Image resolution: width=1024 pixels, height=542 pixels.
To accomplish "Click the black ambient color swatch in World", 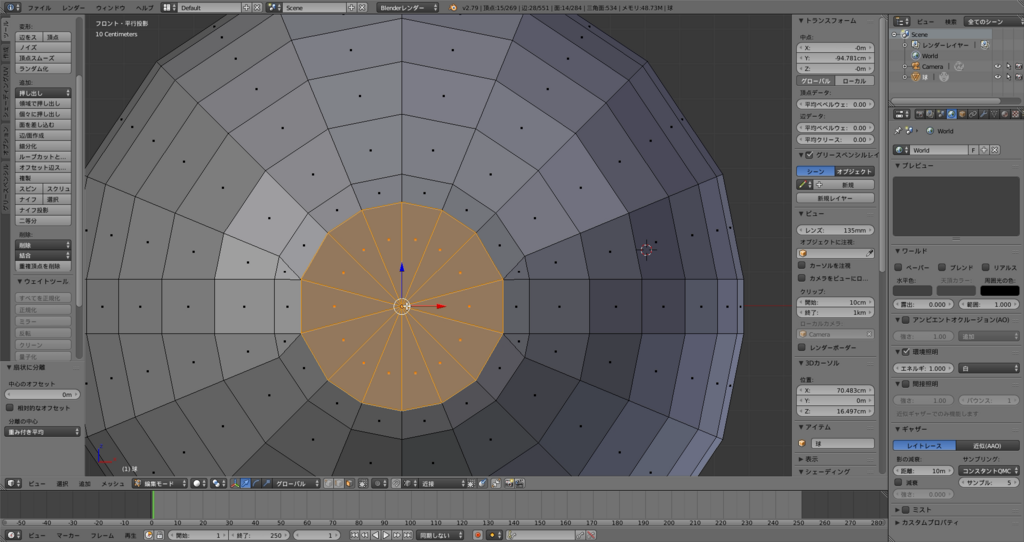I will (999, 291).
